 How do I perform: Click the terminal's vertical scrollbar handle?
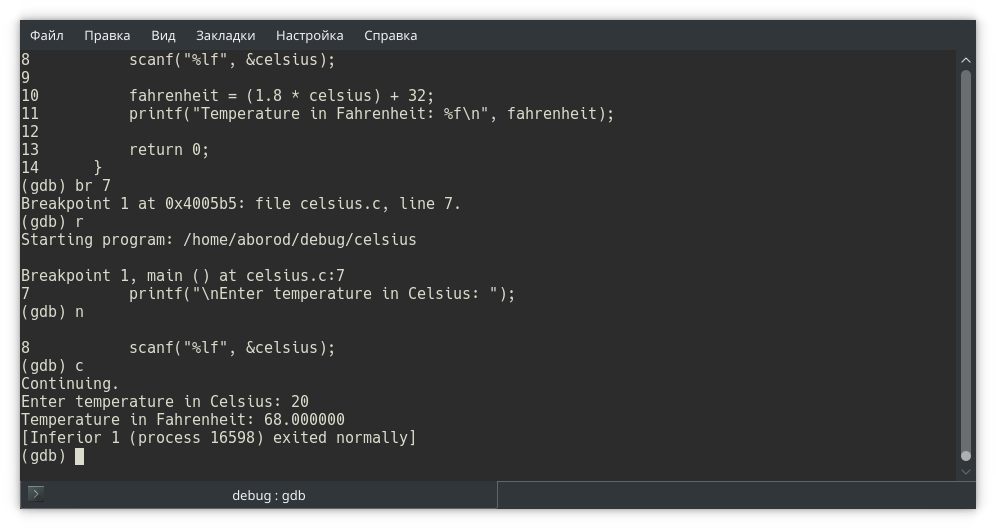point(966,260)
